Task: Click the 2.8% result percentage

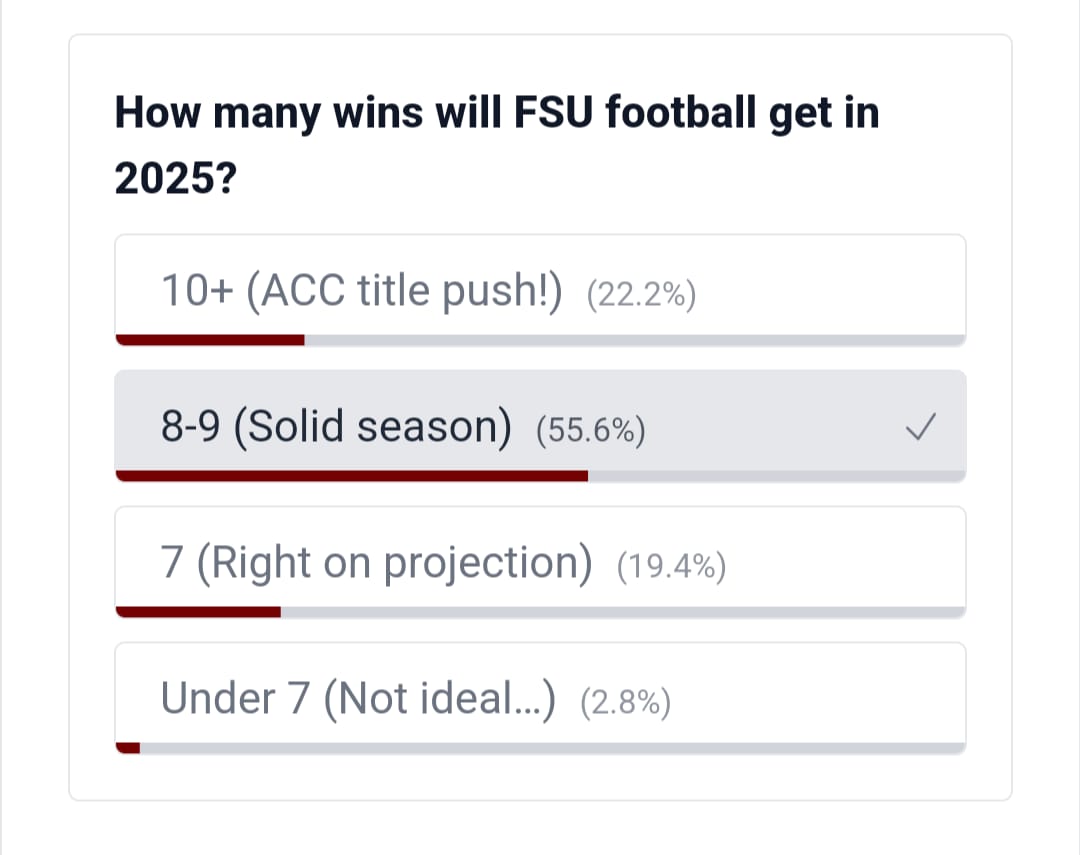Action: (625, 703)
